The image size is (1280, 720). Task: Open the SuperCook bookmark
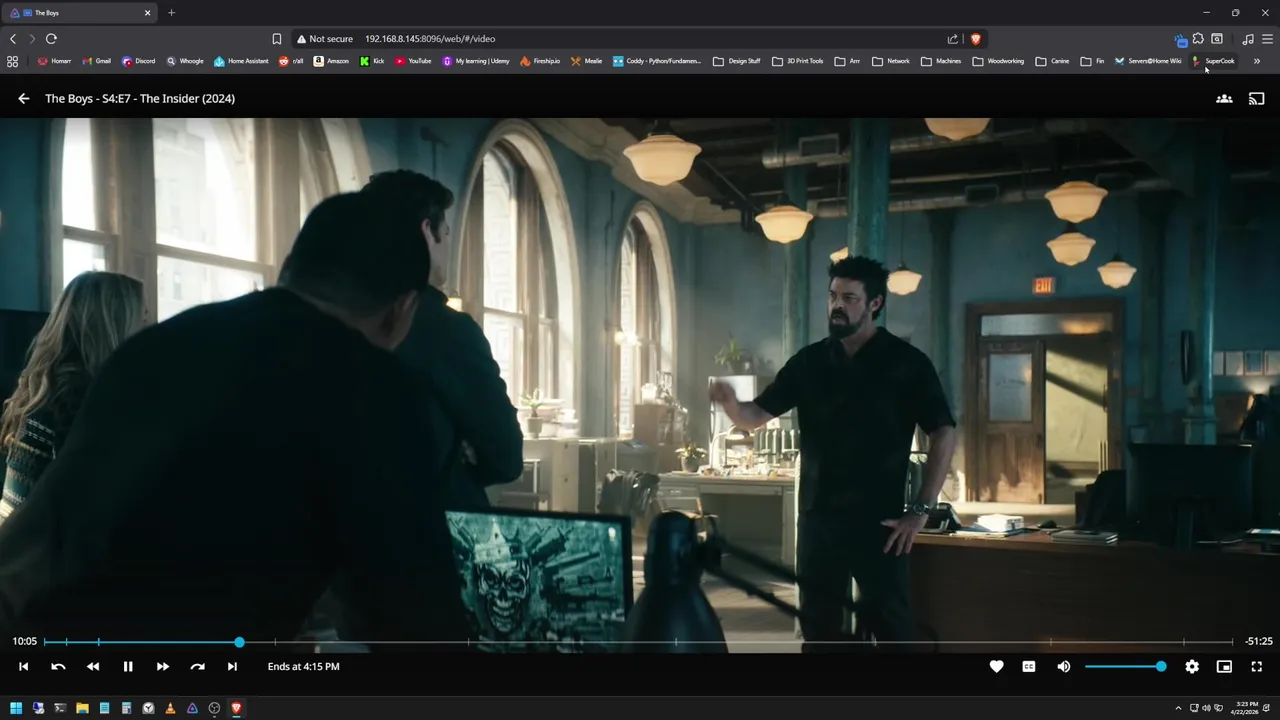click(1213, 61)
